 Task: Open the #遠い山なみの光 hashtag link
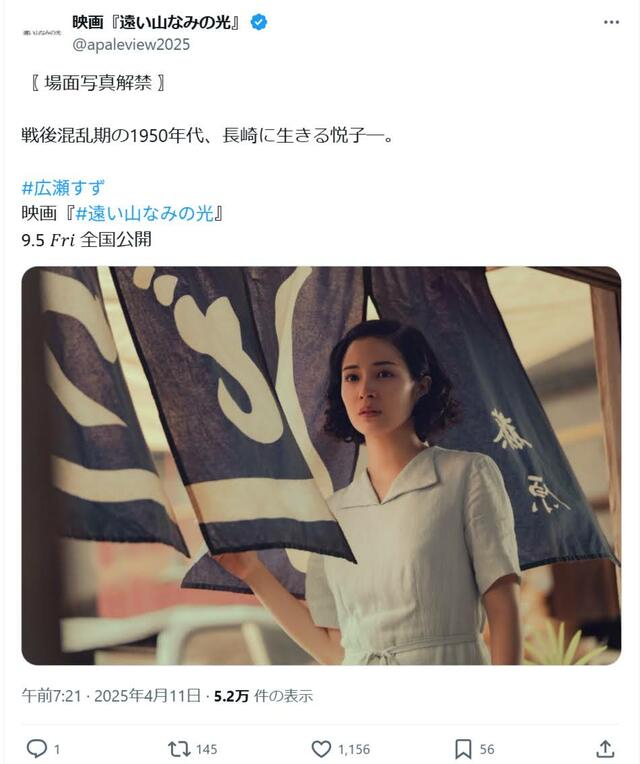145,213
